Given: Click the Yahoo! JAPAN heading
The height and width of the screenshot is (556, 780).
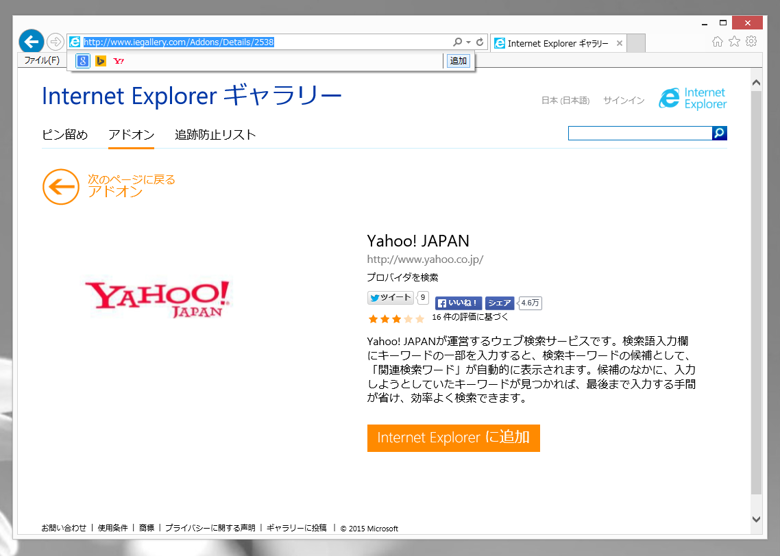Looking at the screenshot, I should 418,241.
